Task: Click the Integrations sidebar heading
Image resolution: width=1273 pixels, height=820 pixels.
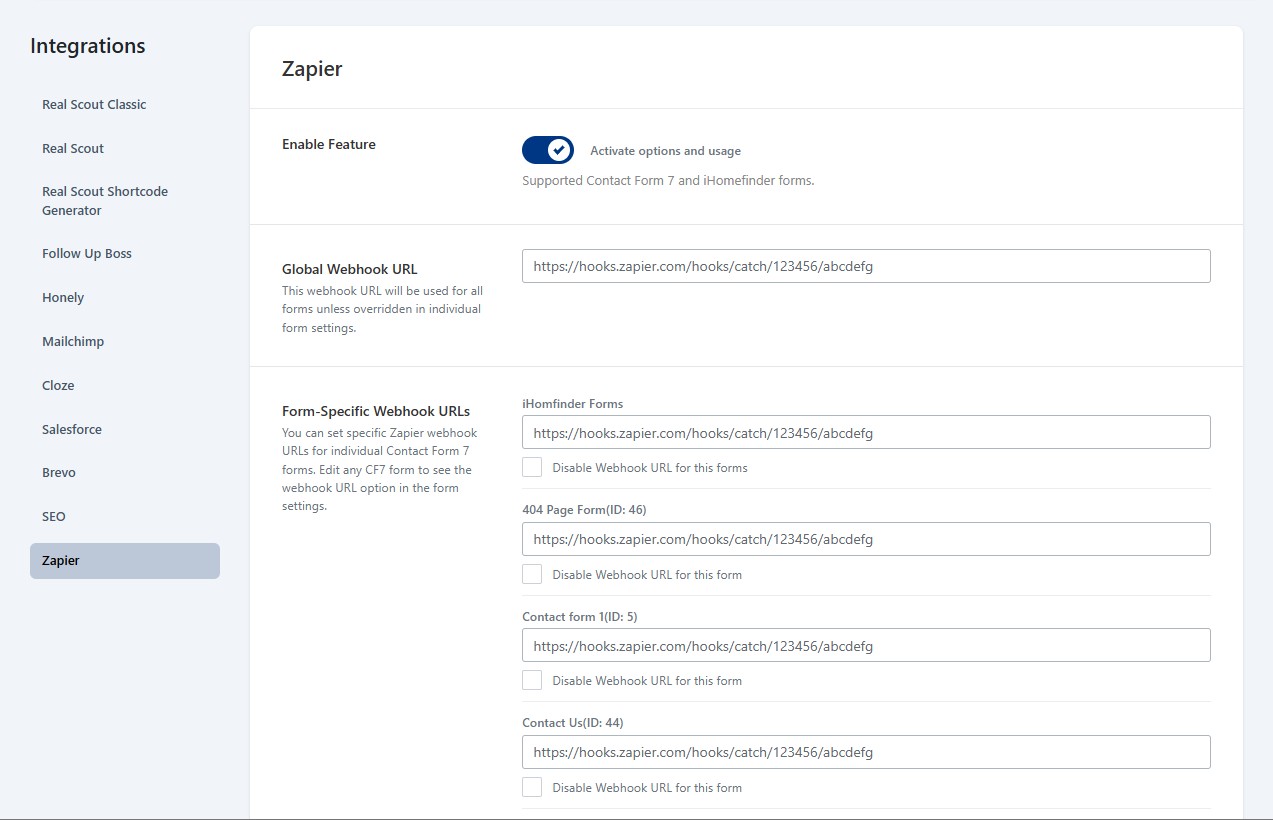Action: (x=88, y=46)
